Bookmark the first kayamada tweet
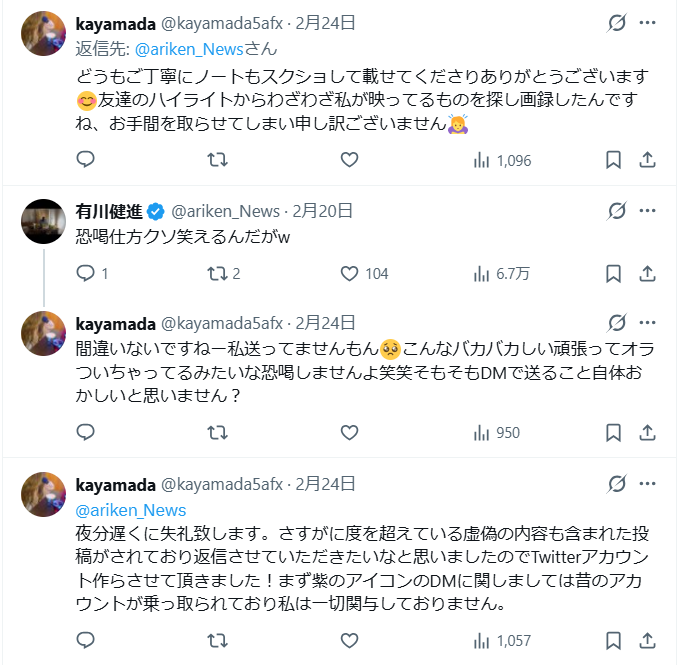 click(614, 159)
